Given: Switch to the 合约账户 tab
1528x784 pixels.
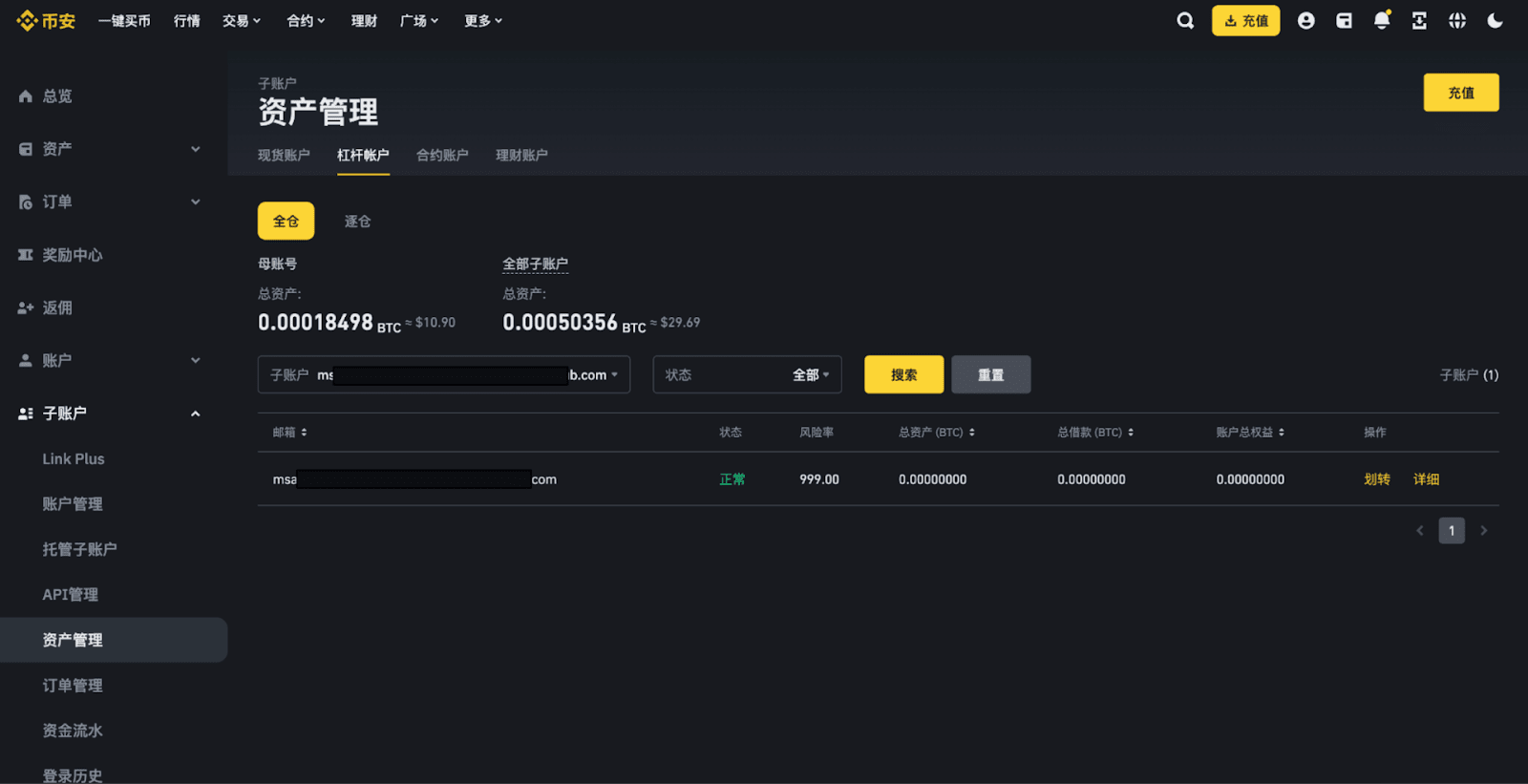Looking at the screenshot, I should click(x=442, y=156).
